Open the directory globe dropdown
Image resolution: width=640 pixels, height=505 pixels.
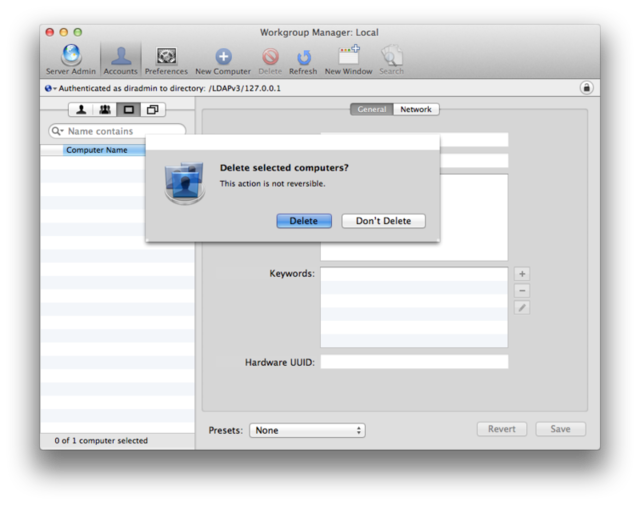(x=51, y=88)
